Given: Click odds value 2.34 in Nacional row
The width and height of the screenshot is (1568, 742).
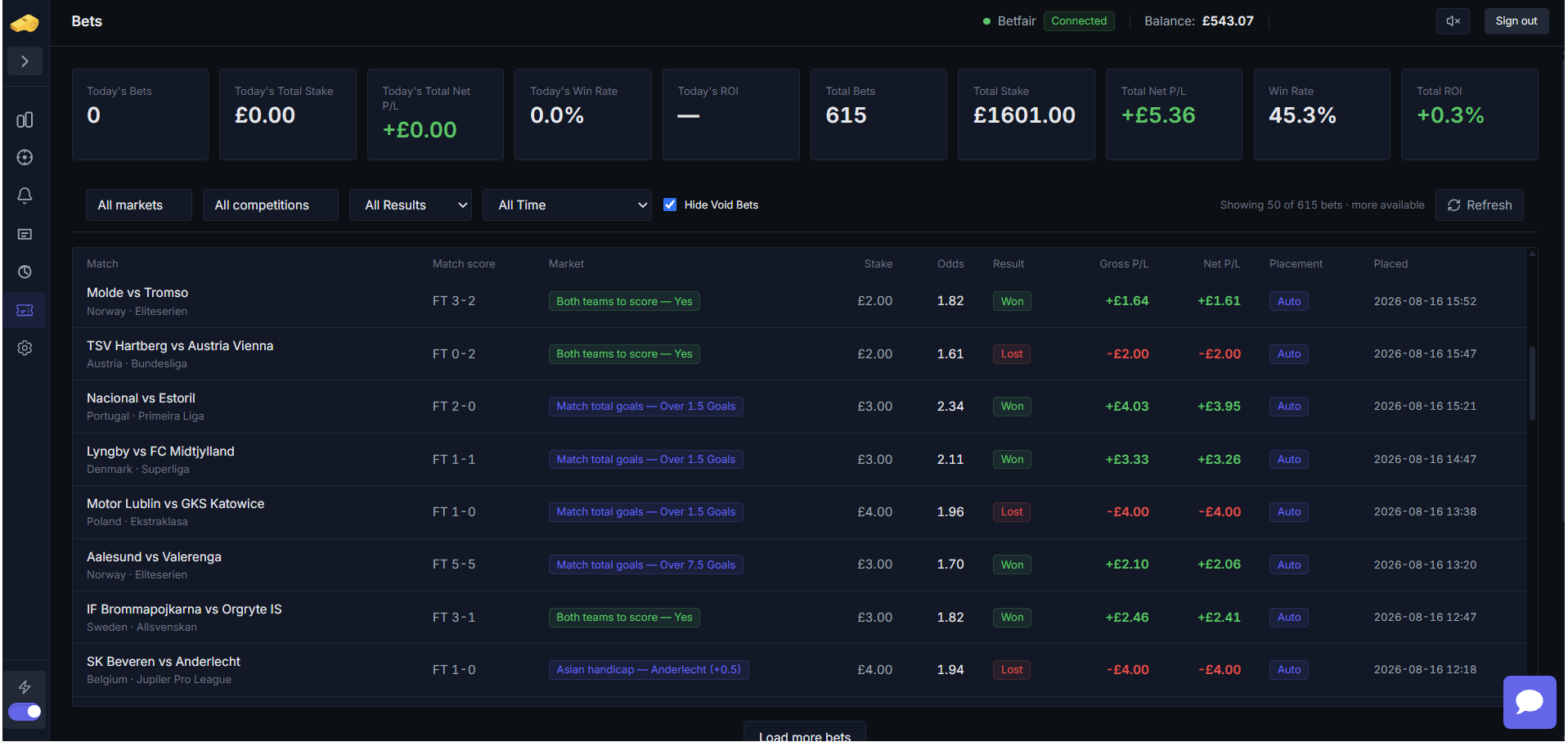Looking at the screenshot, I should pos(950,407).
